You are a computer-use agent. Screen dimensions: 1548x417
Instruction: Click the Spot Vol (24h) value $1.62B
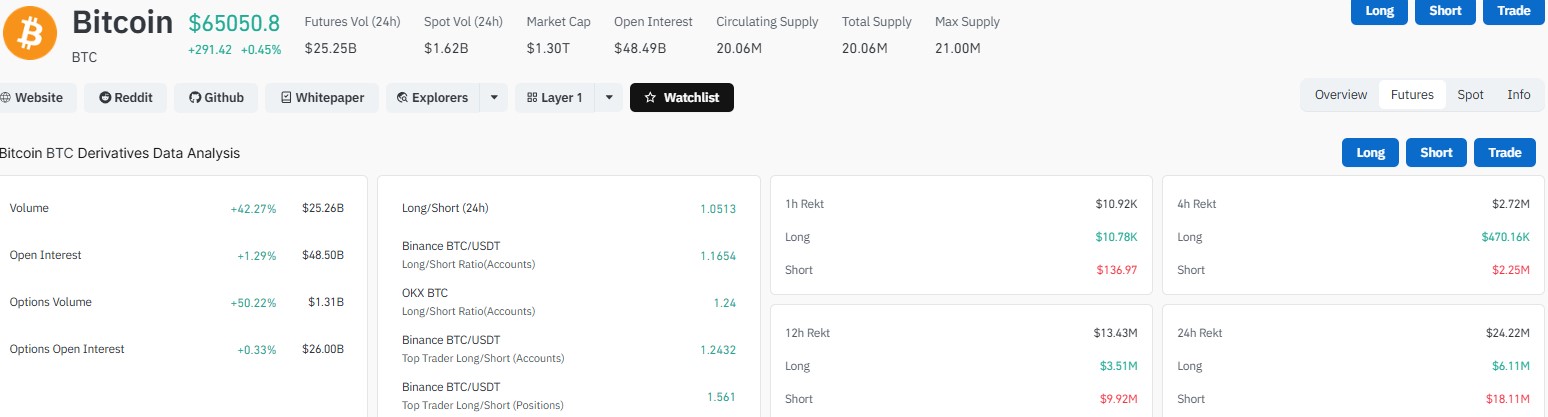tap(446, 47)
